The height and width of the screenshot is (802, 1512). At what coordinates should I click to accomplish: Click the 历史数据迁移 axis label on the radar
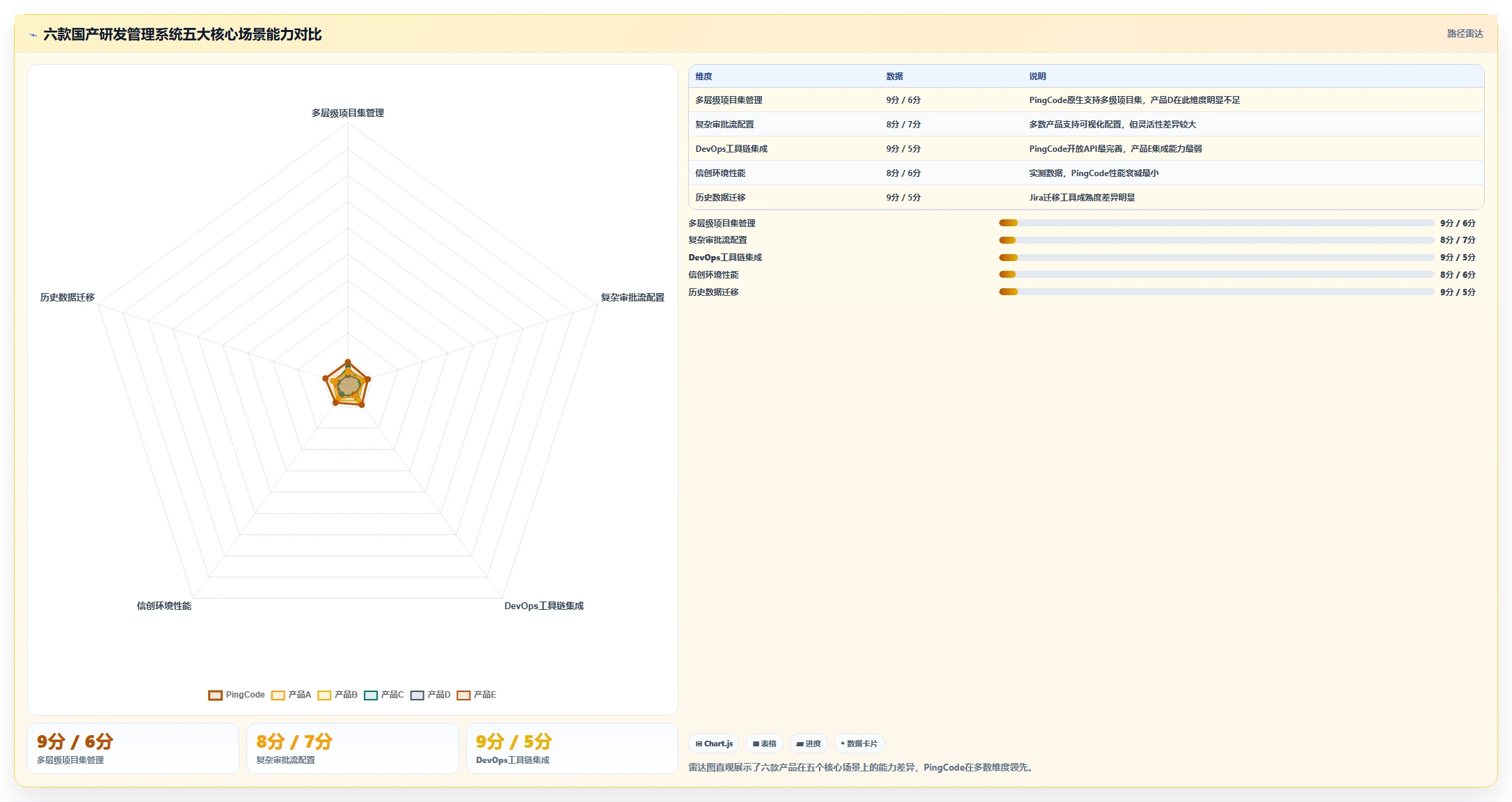[x=67, y=297]
